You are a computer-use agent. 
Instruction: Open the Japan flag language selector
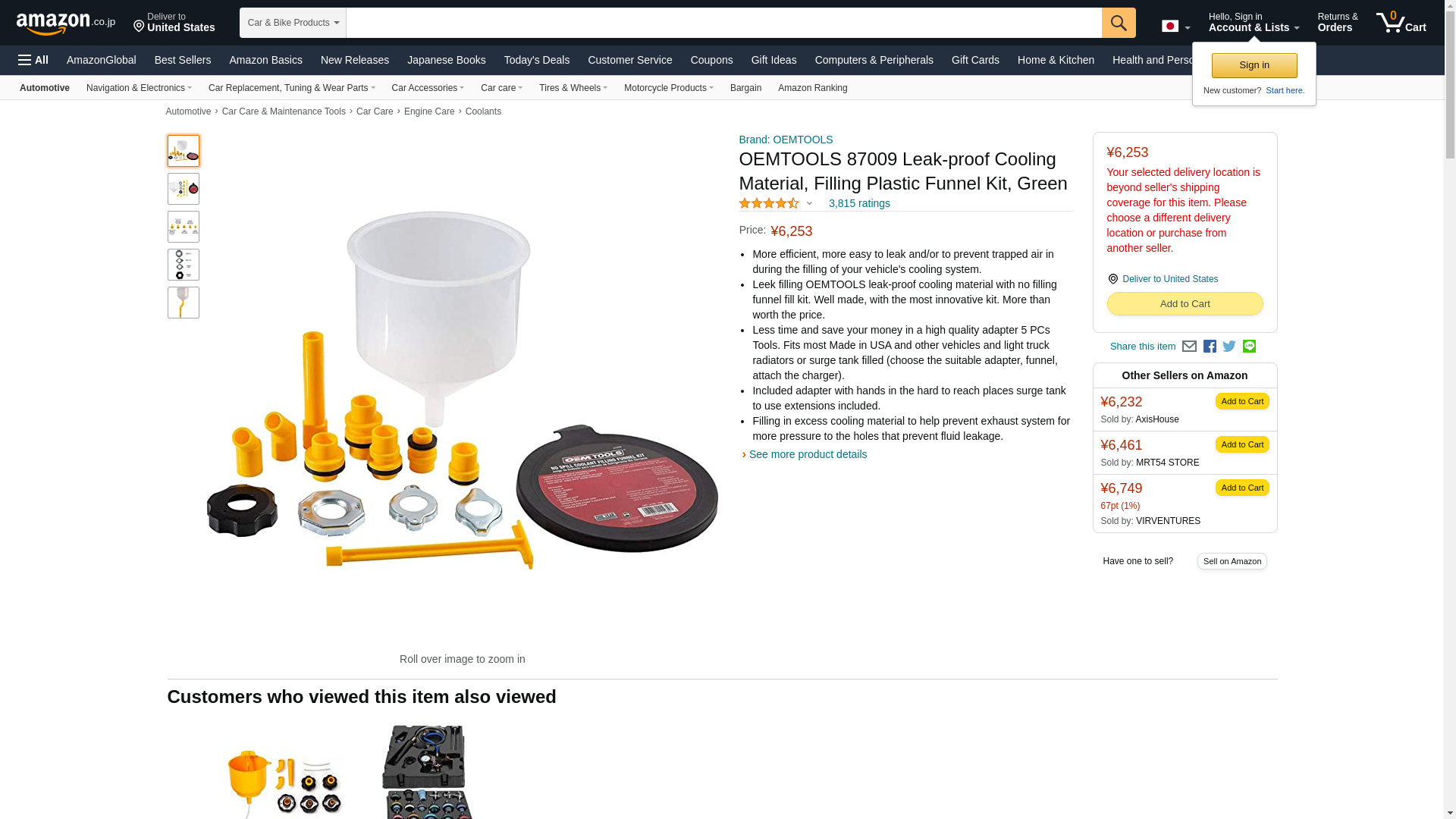pyautogui.click(x=1175, y=27)
